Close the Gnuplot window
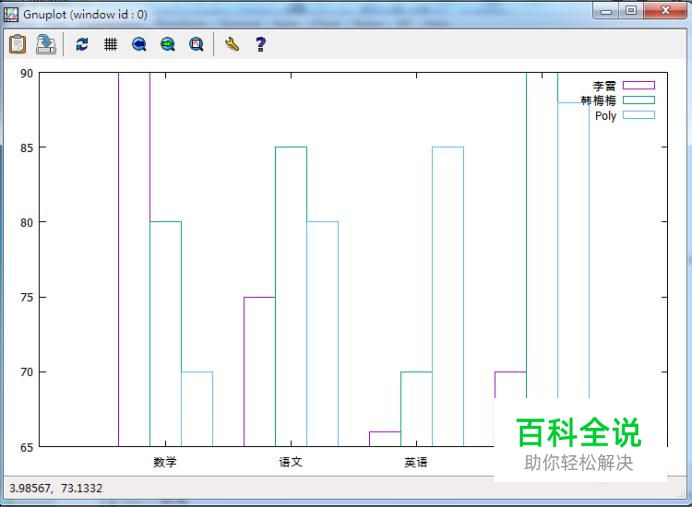This screenshot has width=692, height=507. pos(666,11)
